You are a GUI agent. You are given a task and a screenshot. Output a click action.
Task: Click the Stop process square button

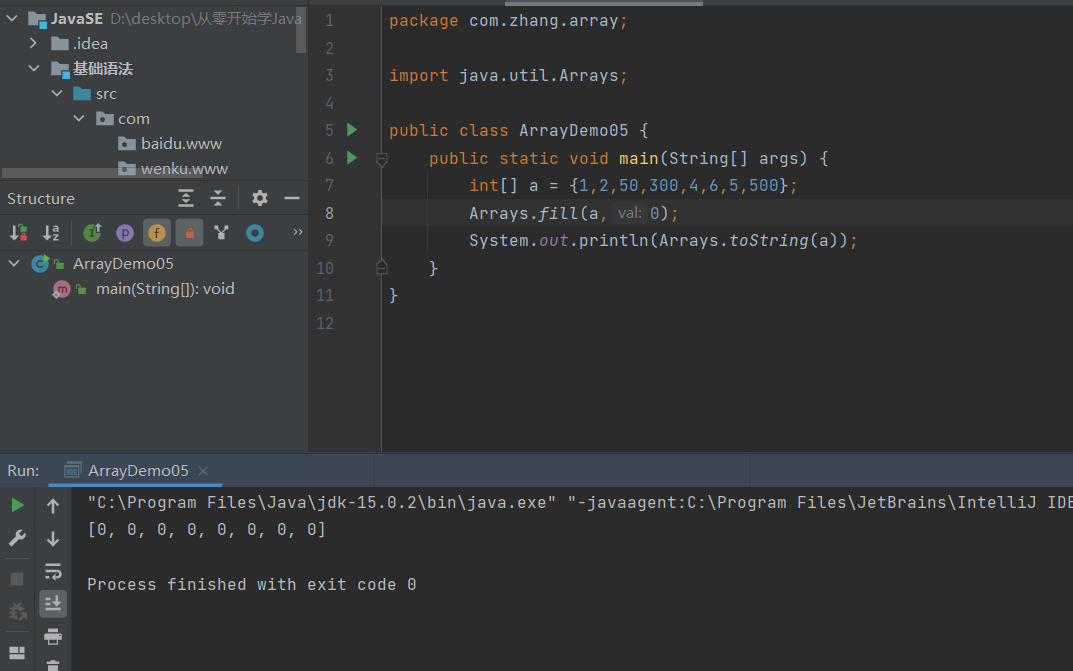17,579
